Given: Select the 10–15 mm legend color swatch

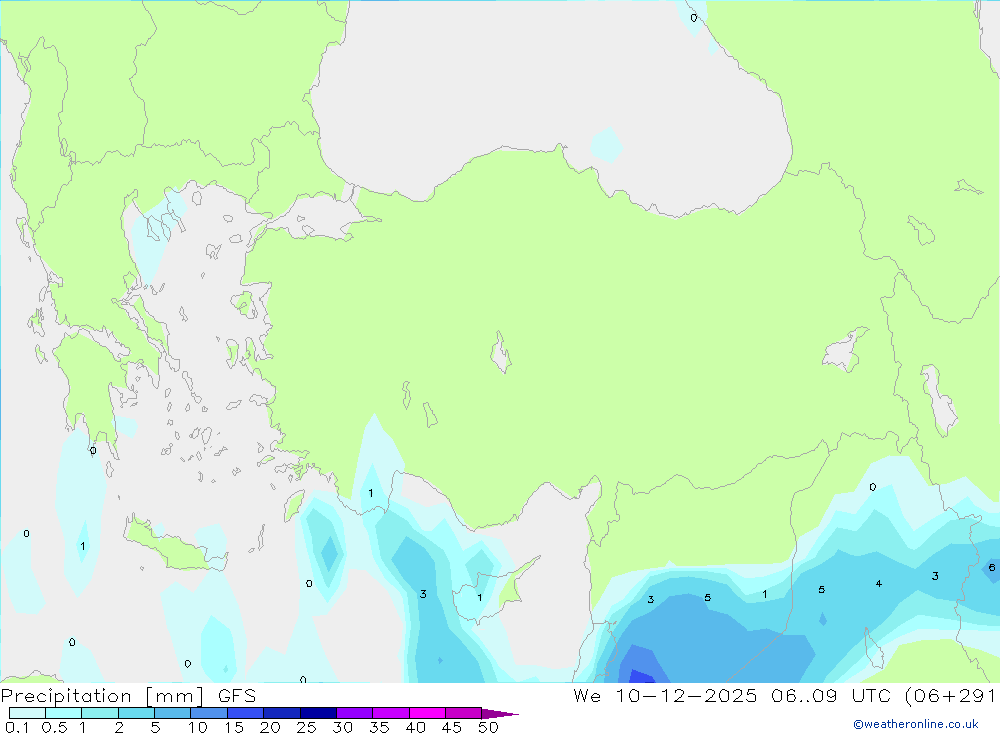Looking at the screenshot, I should (x=209, y=713).
